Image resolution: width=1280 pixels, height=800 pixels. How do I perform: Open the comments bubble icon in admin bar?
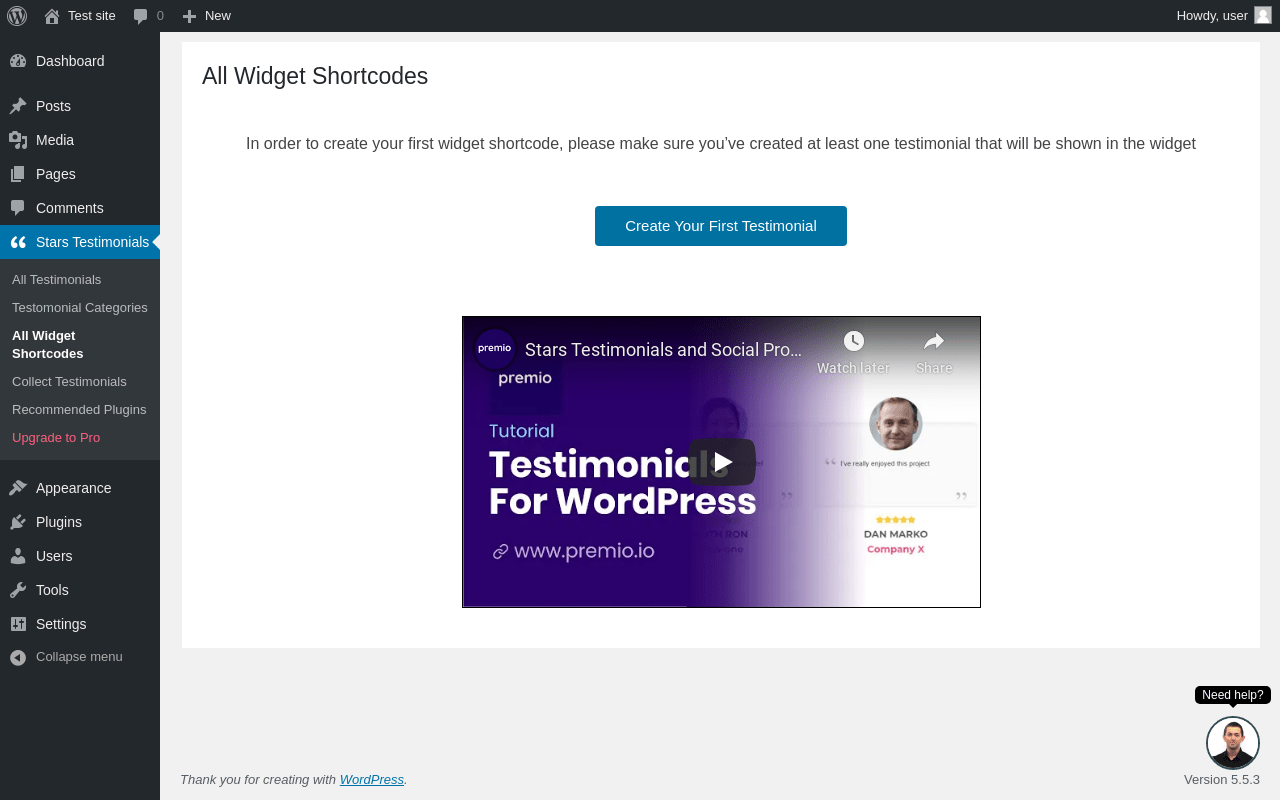141,16
